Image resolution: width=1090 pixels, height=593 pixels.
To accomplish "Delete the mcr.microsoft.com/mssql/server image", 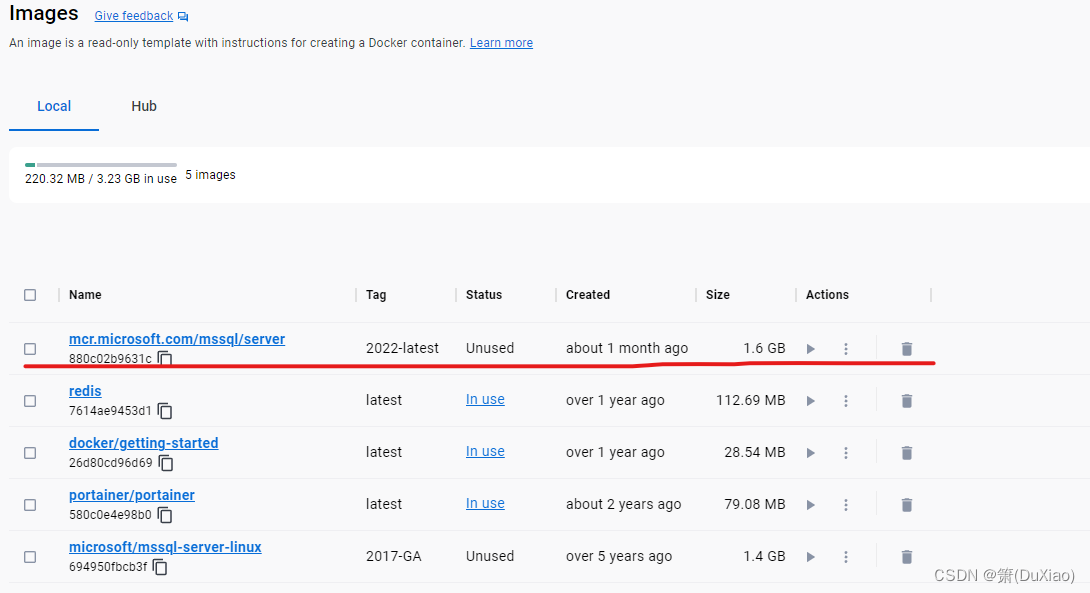I will [x=906, y=349].
